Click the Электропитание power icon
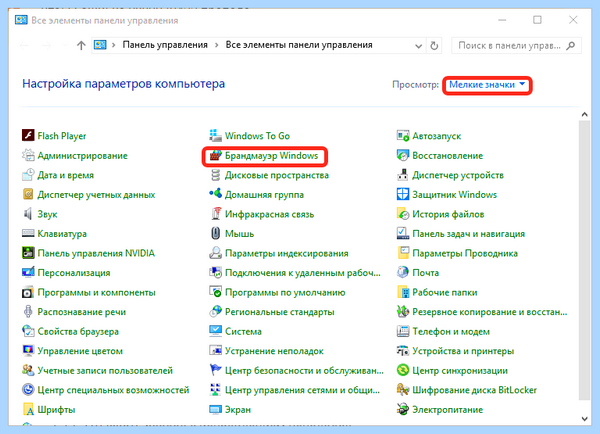600x434 pixels. [403, 410]
